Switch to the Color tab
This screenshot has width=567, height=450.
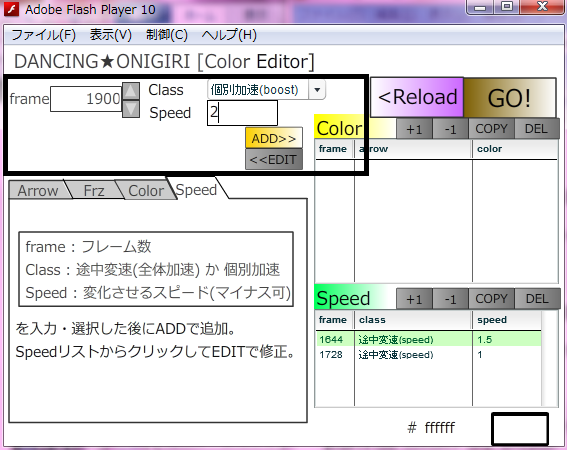[146, 190]
